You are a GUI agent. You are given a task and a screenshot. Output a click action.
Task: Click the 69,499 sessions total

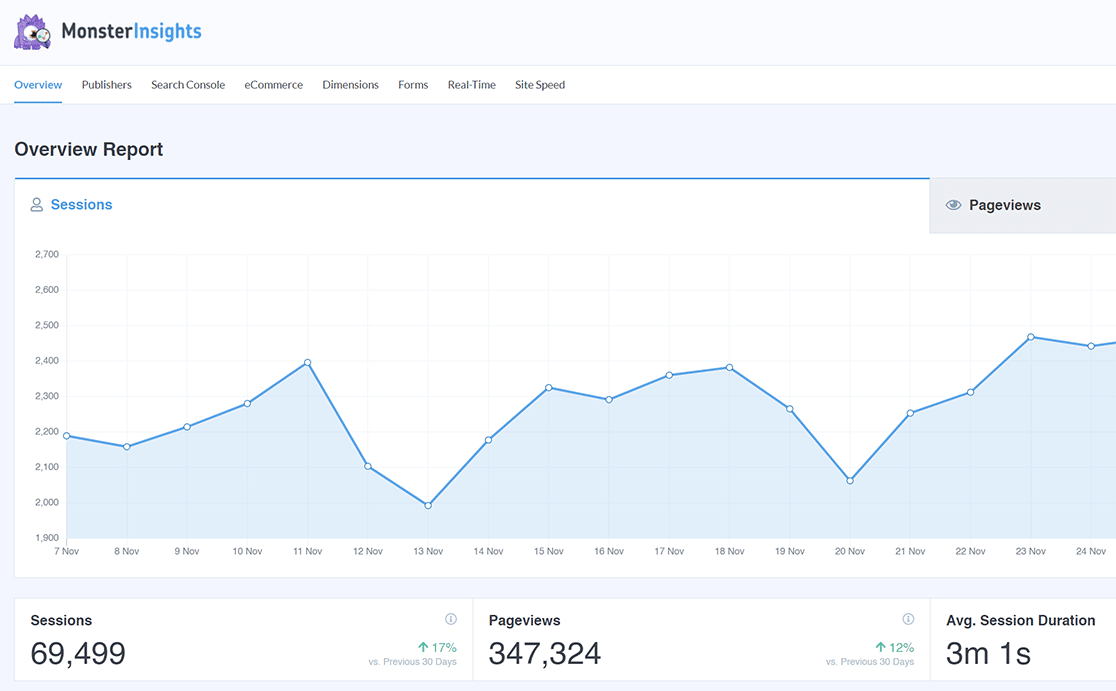[78, 653]
